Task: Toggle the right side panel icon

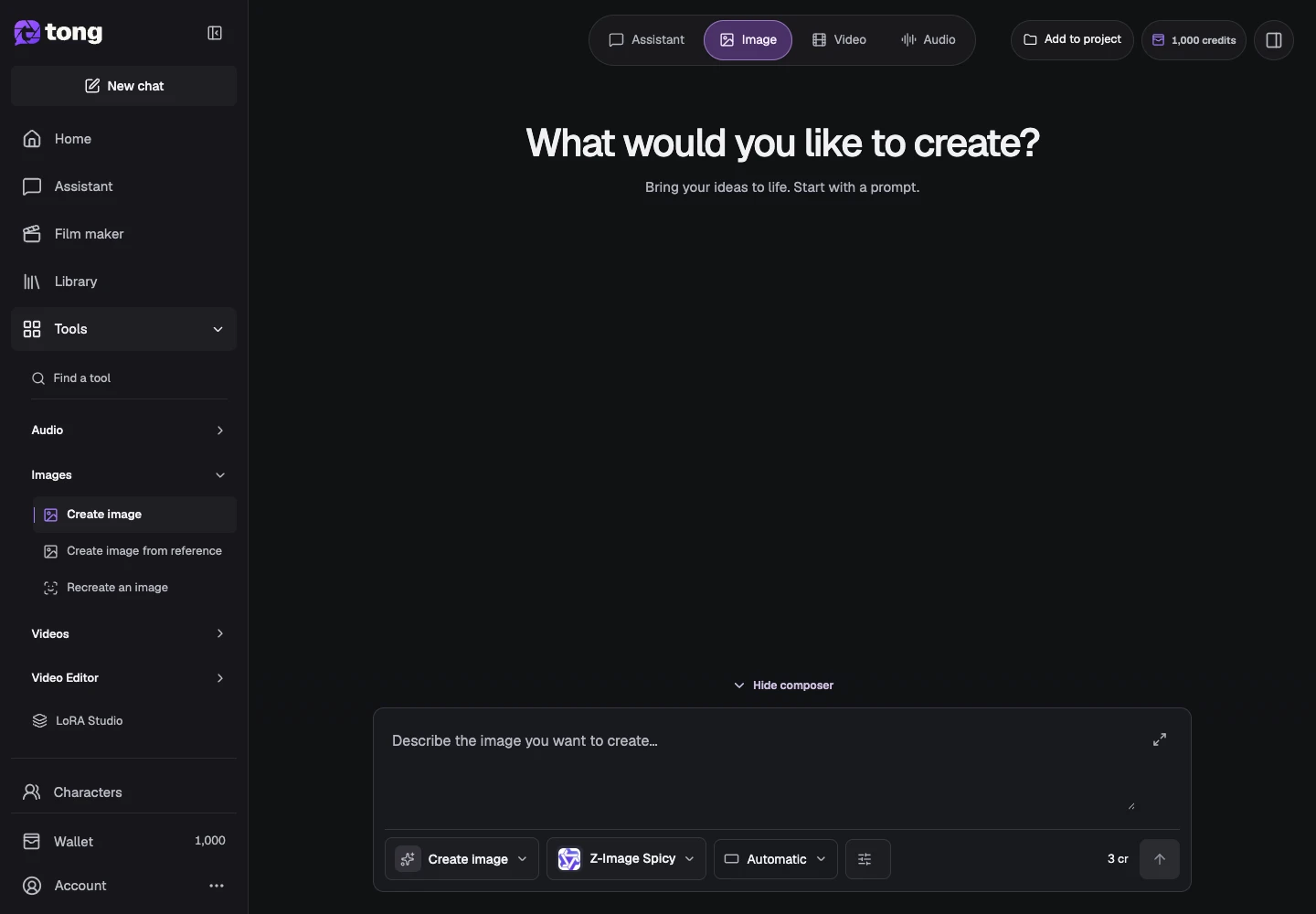Action: tap(1274, 40)
